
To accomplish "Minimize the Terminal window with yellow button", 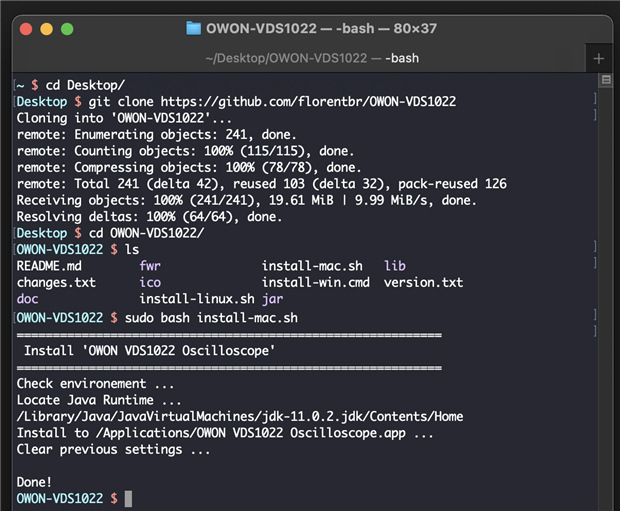I will [47, 29].
